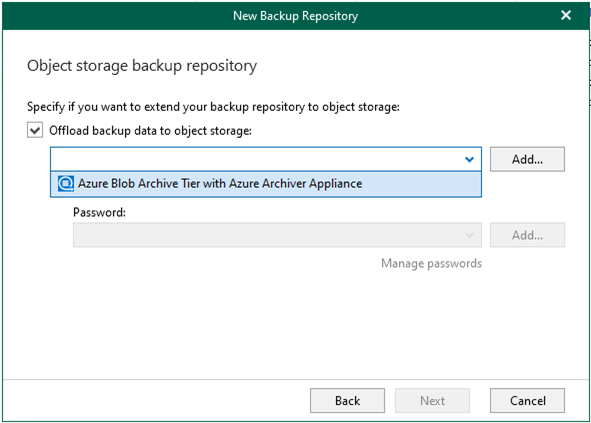Click the Next button
This screenshot has height=423, width=591.
pos(432,400)
